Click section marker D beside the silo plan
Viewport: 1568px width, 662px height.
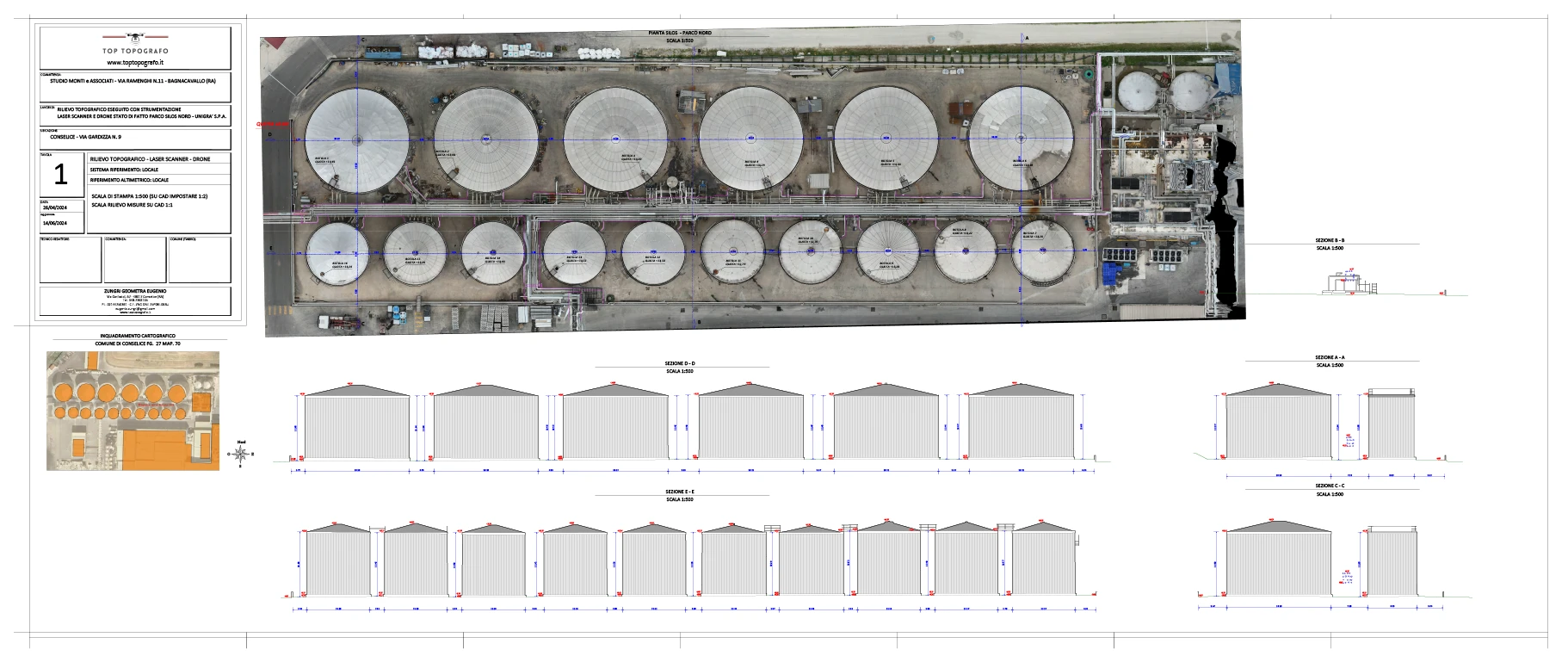point(270,133)
